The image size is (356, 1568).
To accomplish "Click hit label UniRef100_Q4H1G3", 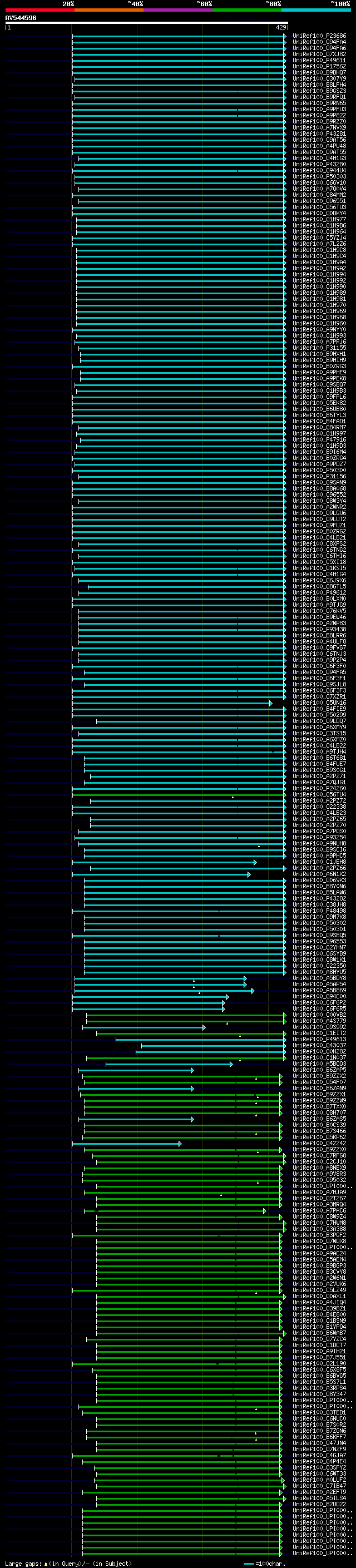I will (319, 159).
